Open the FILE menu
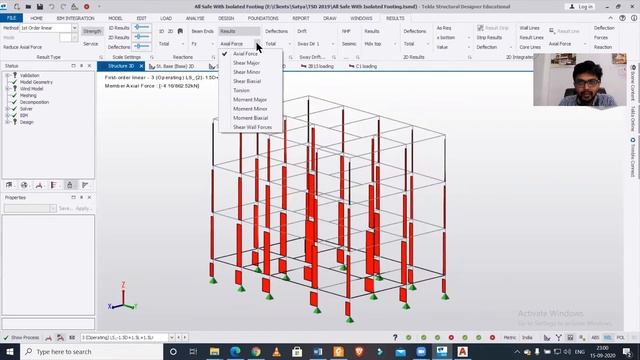Viewport: 640px width, 360px height. click(x=11, y=18)
